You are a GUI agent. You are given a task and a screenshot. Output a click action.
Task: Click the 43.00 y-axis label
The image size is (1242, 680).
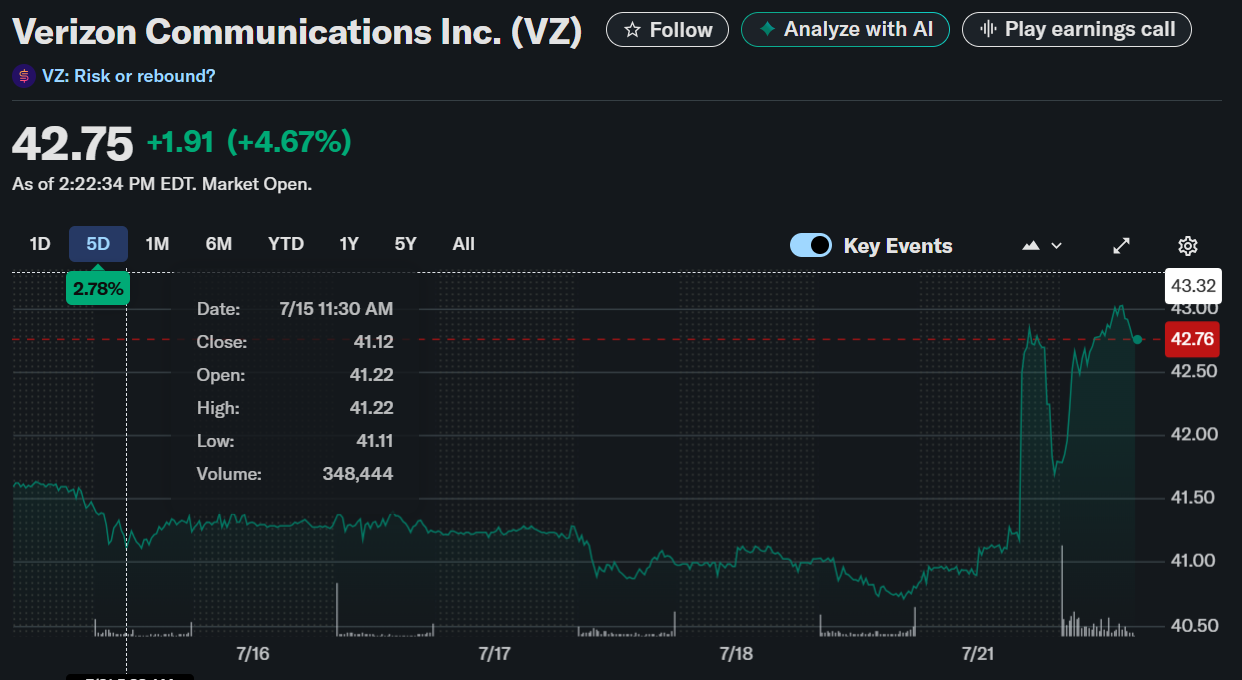pyautogui.click(x=1192, y=309)
